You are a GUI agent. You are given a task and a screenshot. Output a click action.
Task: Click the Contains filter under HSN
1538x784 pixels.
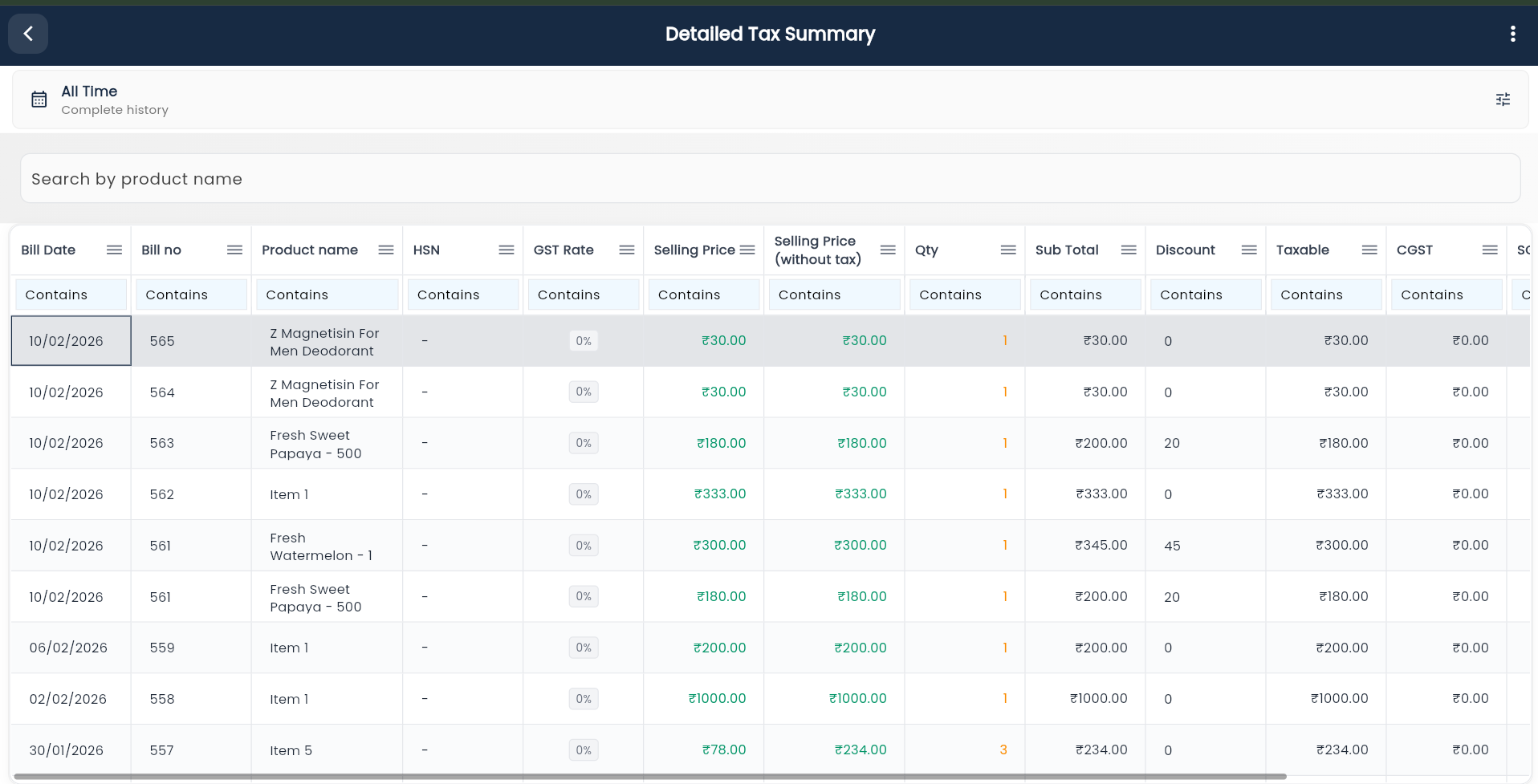463,295
